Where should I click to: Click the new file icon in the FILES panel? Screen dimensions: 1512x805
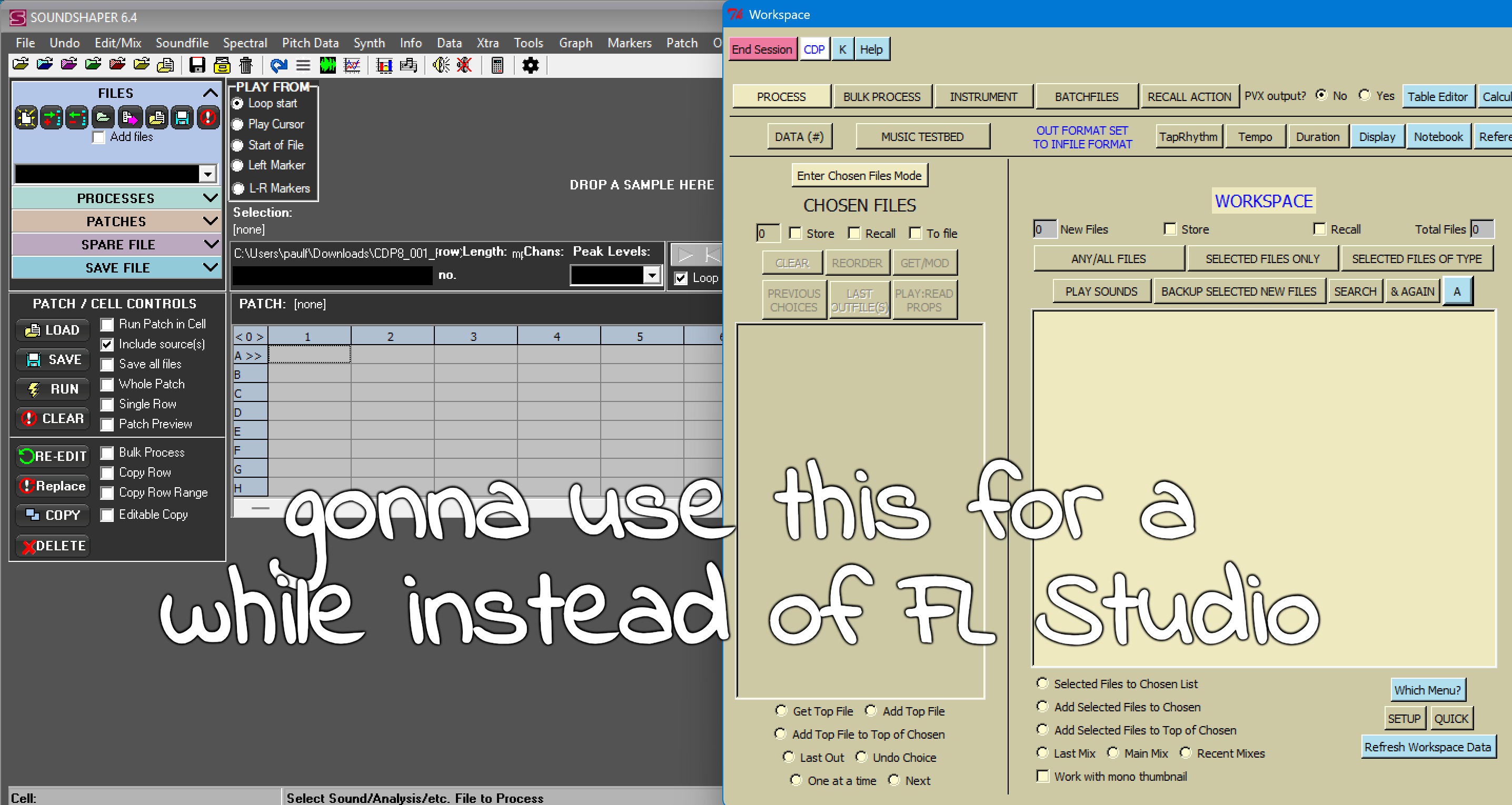pos(26,117)
